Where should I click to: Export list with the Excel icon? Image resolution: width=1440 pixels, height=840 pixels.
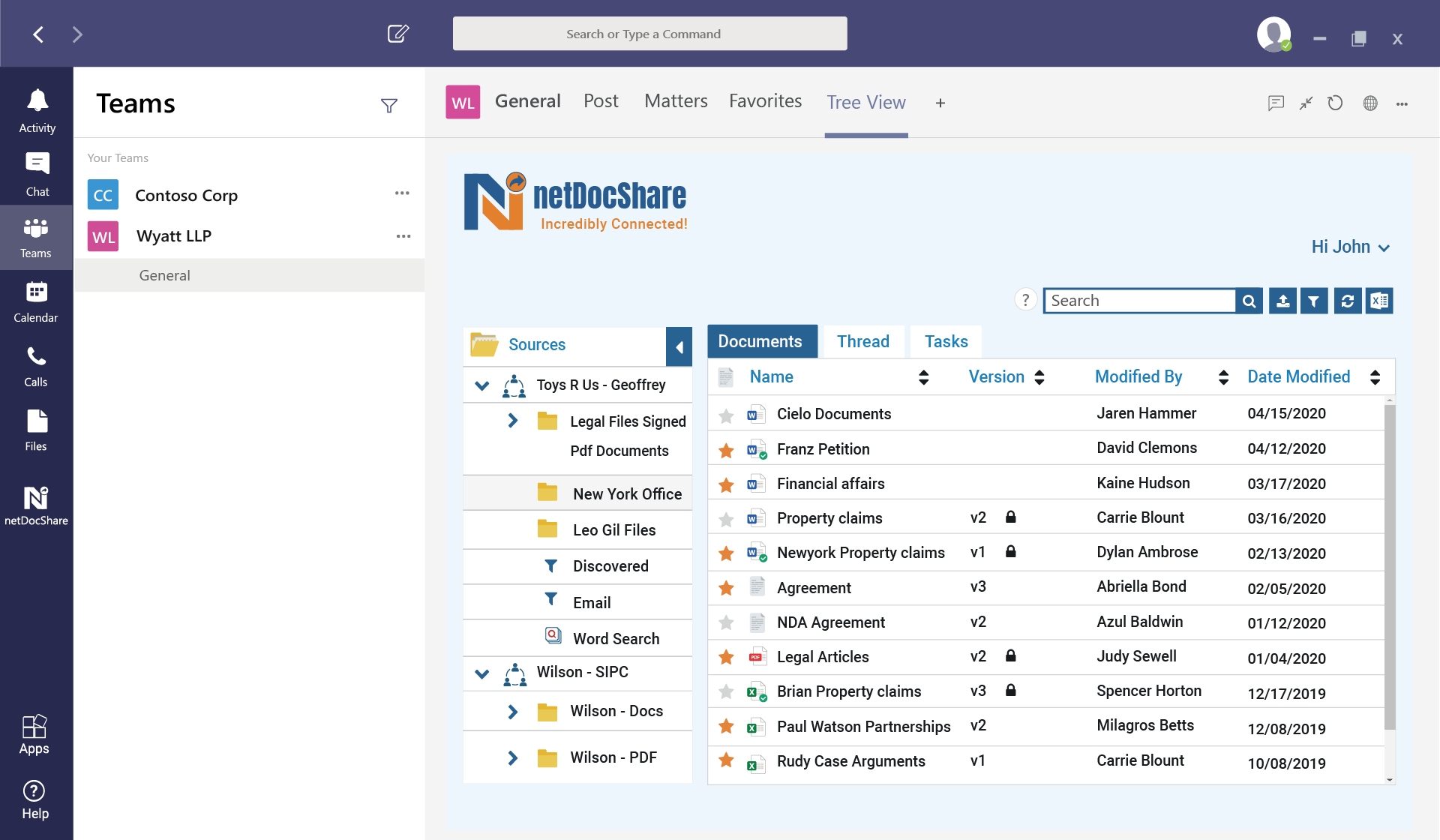coord(1379,301)
